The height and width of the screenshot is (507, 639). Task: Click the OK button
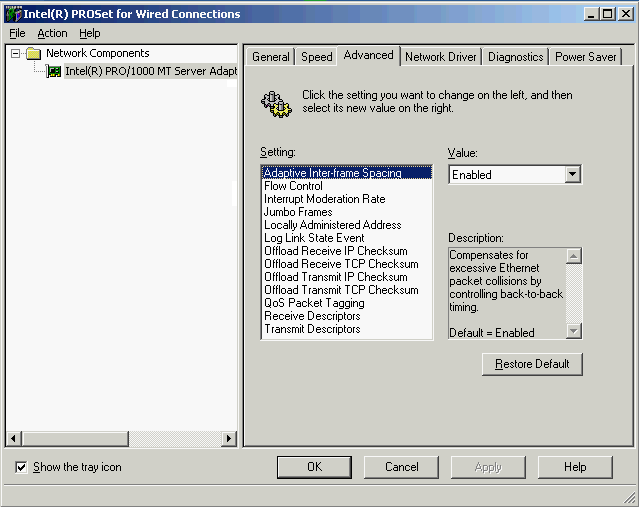[x=314, y=467]
